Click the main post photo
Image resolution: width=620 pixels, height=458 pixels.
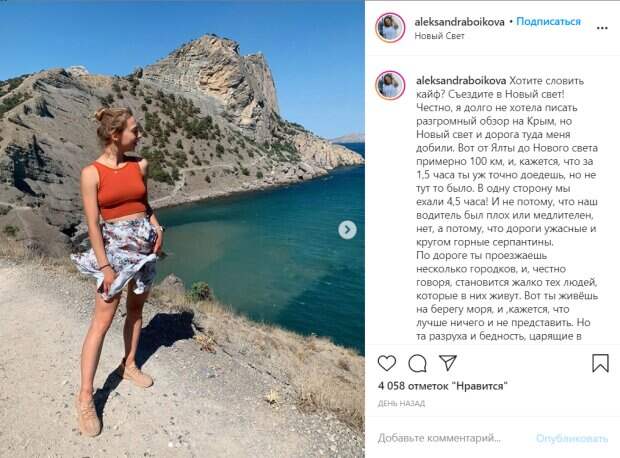pos(182,229)
